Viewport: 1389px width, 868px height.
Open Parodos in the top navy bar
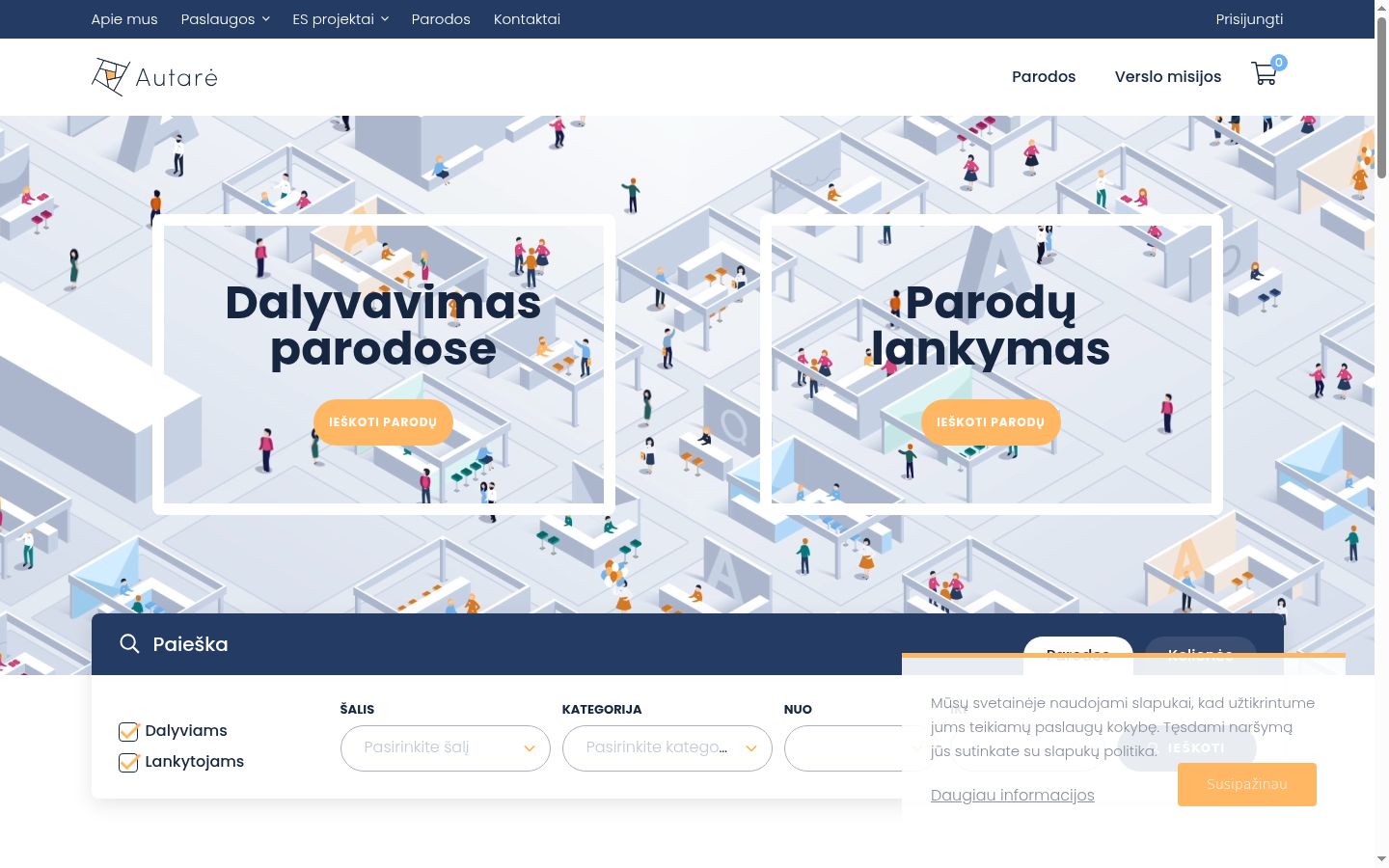(441, 19)
